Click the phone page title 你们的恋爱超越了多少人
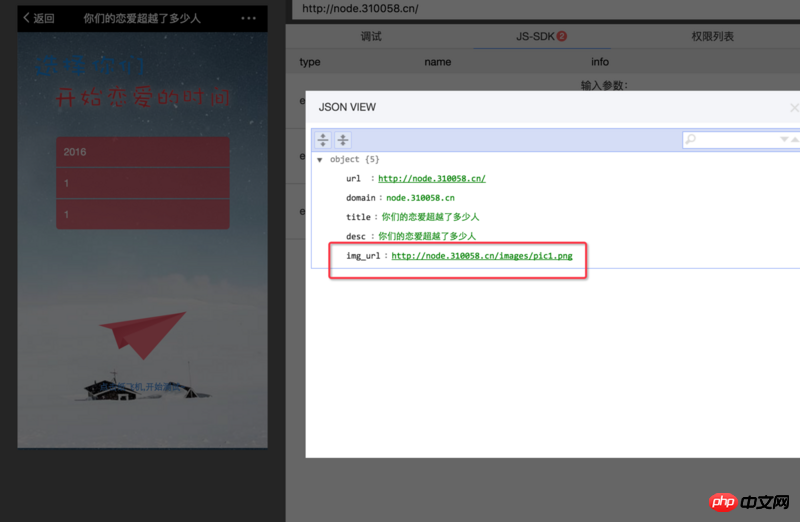800x522 pixels. click(x=142, y=18)
